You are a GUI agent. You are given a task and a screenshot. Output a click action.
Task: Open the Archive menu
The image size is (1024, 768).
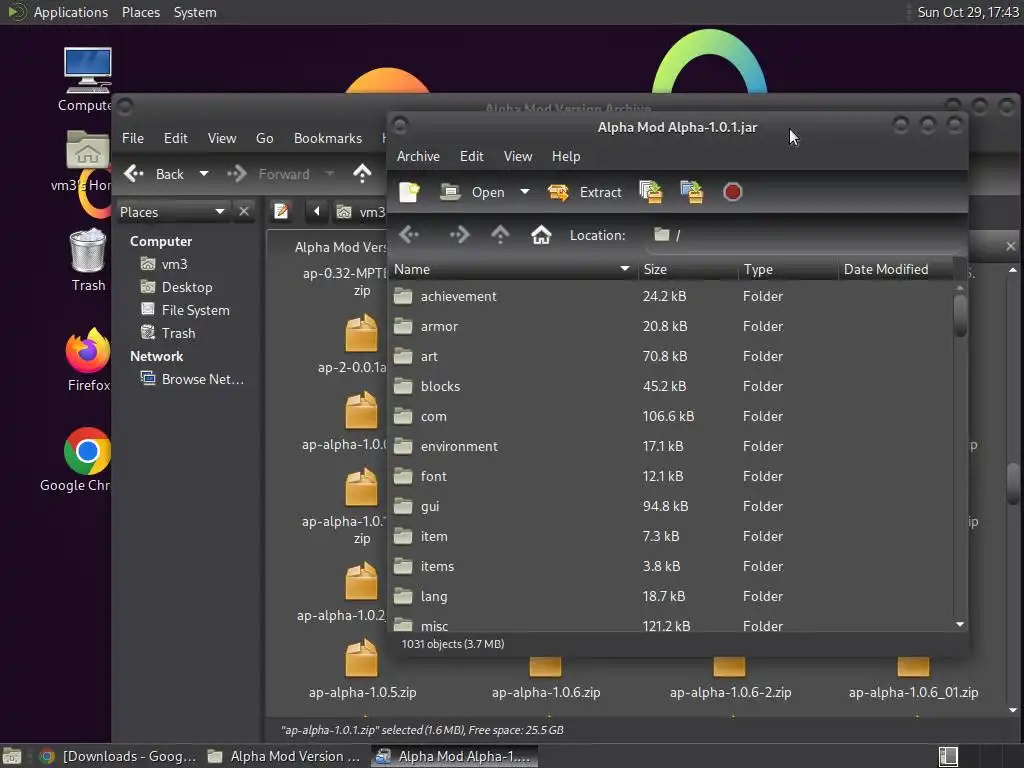coord(418,156)
